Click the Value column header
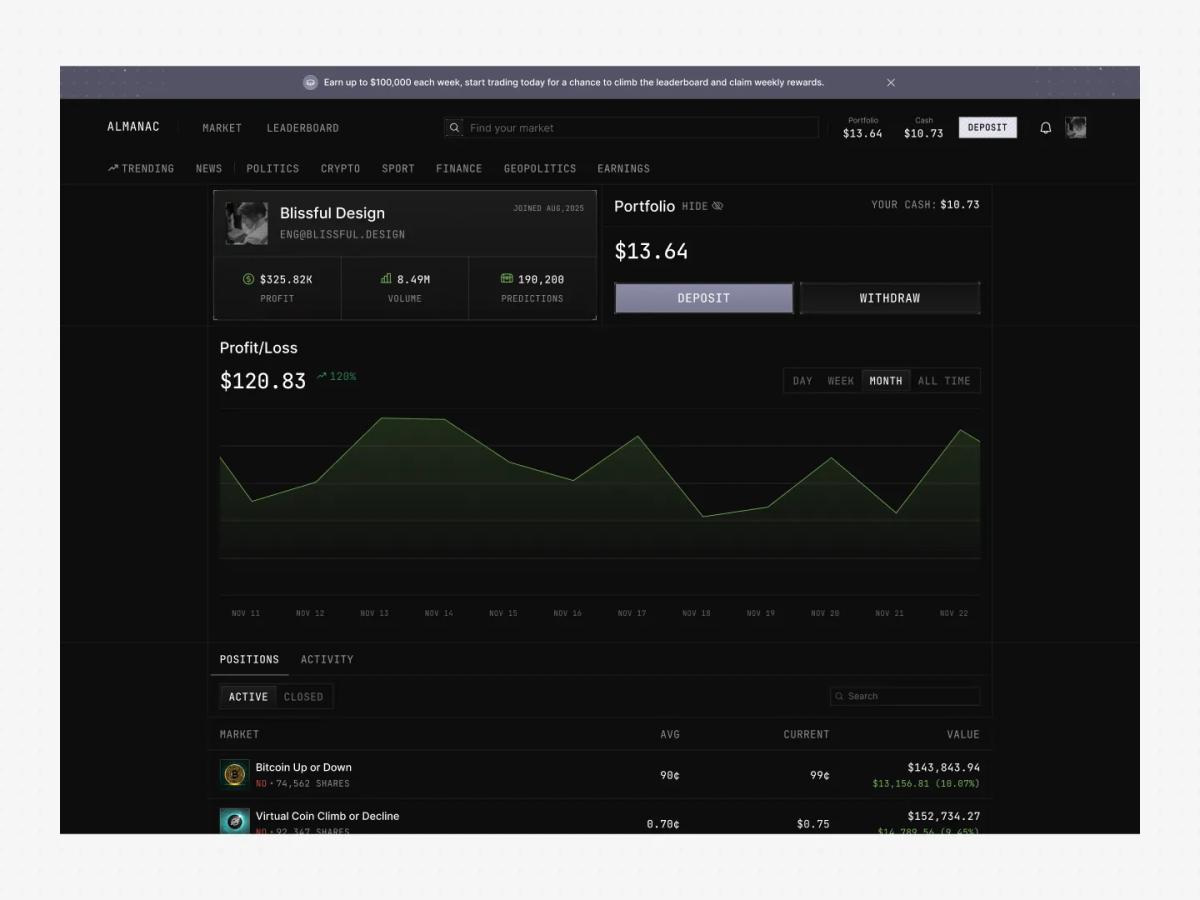The image size is (1200, 900). (x=963, y=734)
